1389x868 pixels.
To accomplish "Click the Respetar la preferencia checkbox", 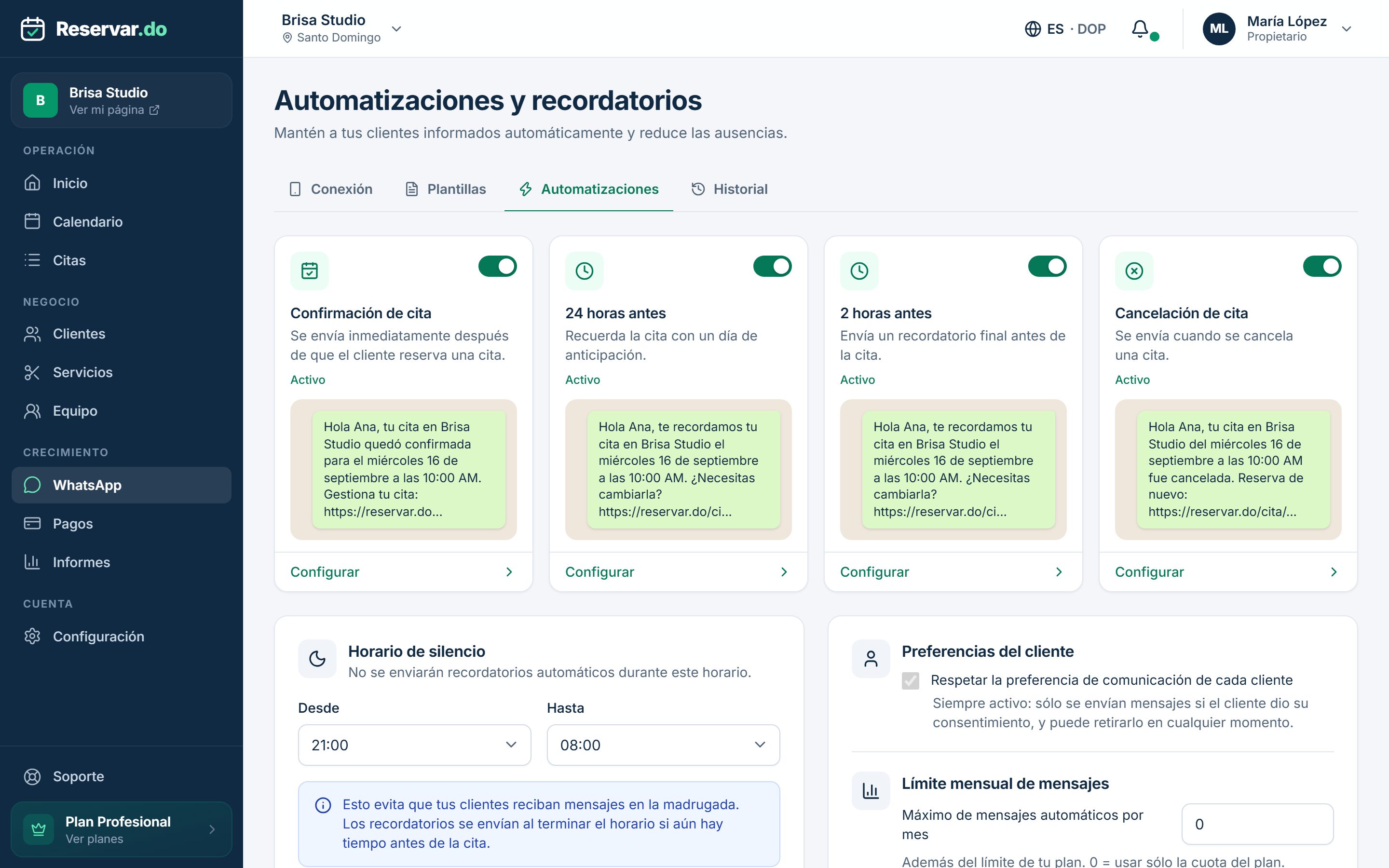I will [x=910, y=680].
